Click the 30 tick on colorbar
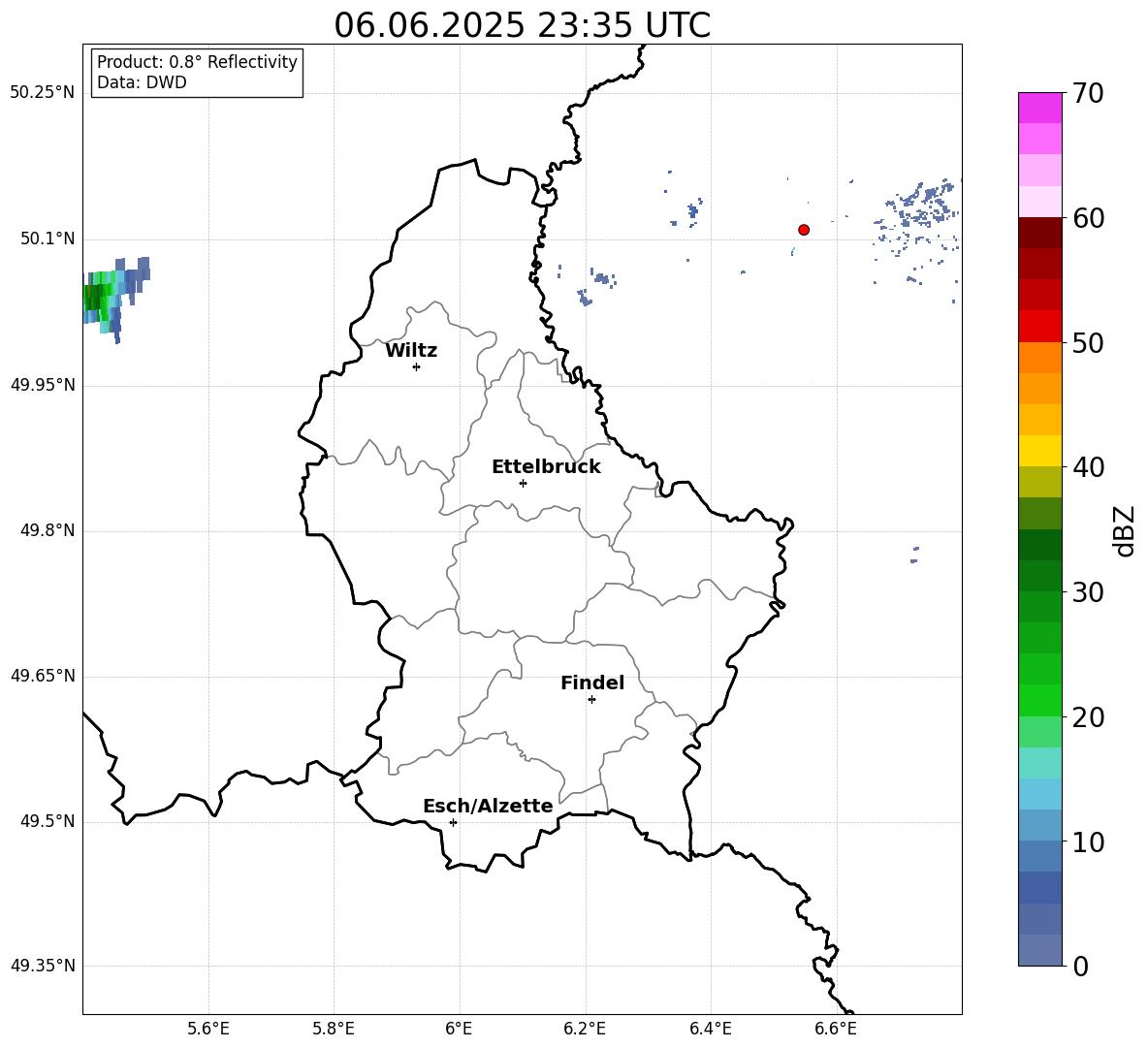1148x1048 pixels. coord(1087,592)
